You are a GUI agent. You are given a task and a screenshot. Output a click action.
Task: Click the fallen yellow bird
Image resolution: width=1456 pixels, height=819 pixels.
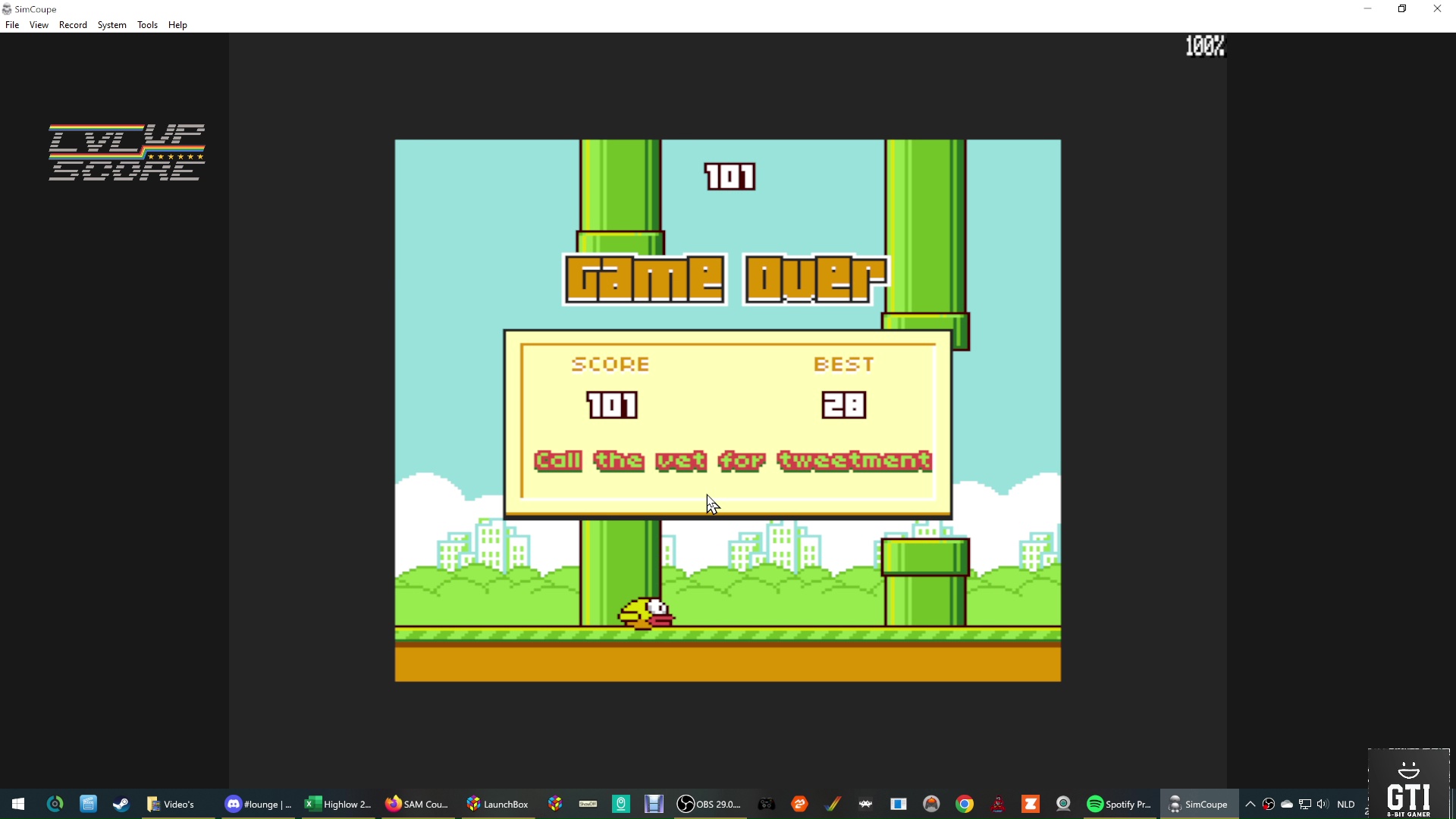pos(646,613)
